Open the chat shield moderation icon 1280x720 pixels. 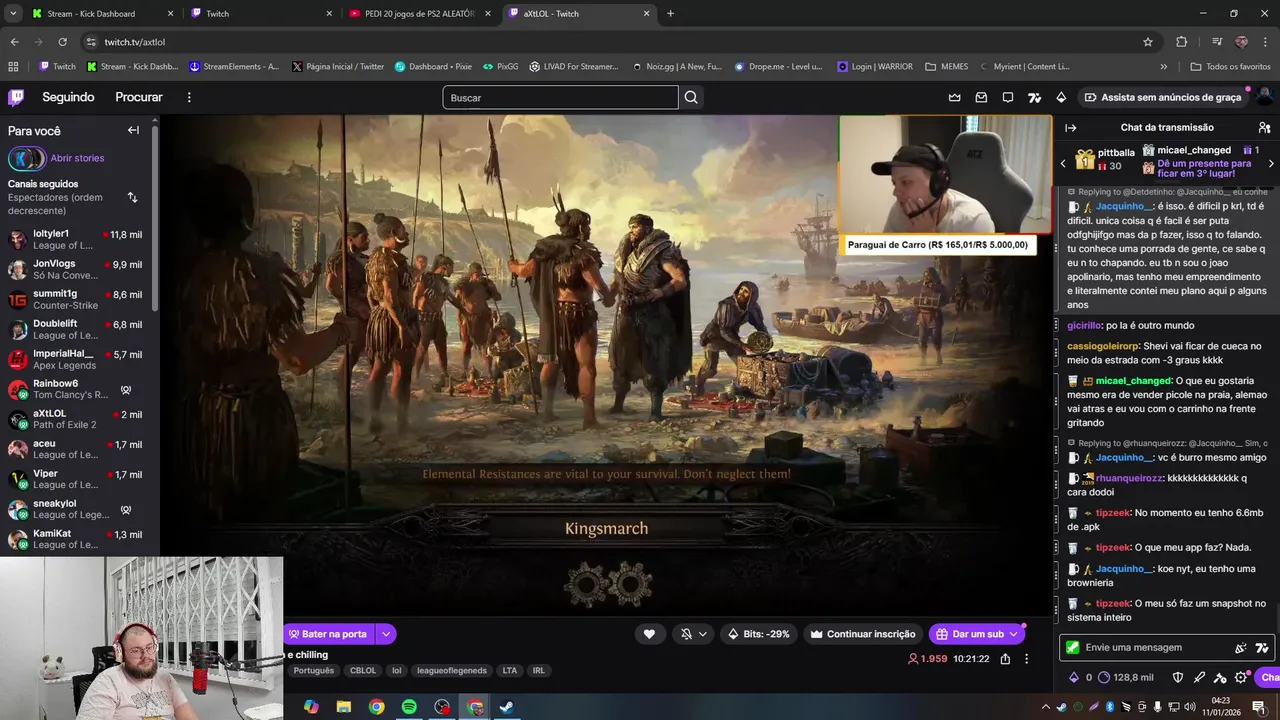coord(1178,677)
